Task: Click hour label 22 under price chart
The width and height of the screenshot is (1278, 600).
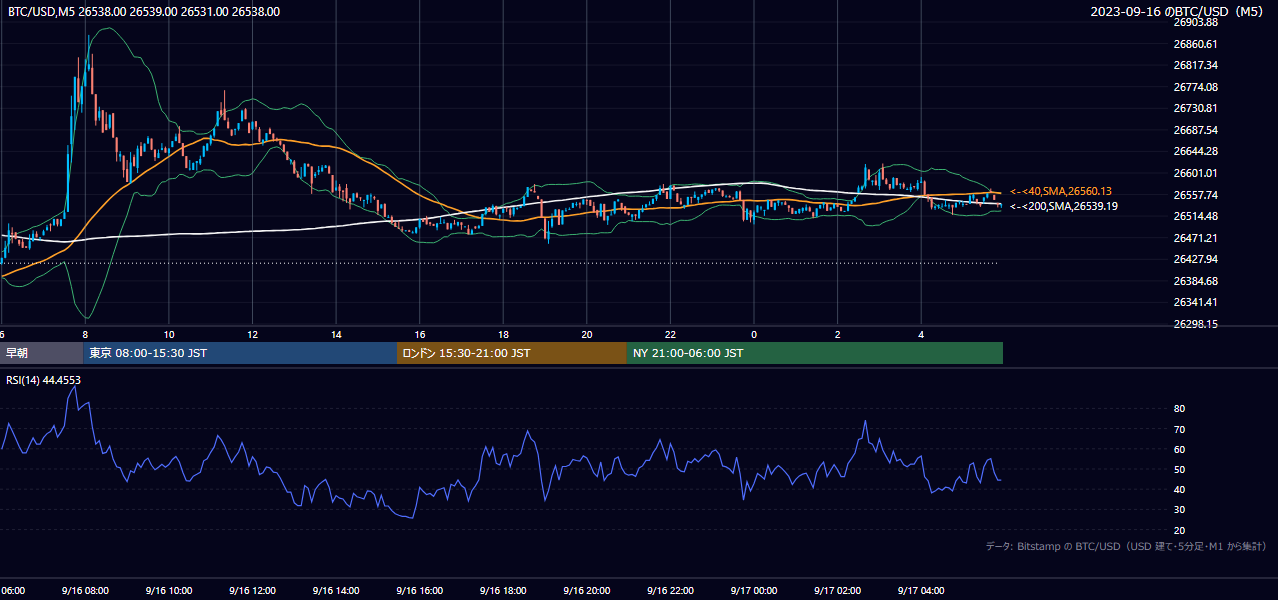Action: click(x=670, y=334)
